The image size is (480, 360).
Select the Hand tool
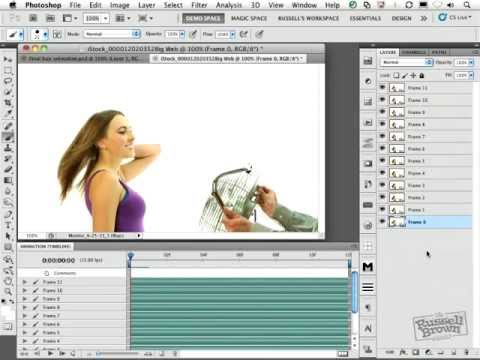8,281
